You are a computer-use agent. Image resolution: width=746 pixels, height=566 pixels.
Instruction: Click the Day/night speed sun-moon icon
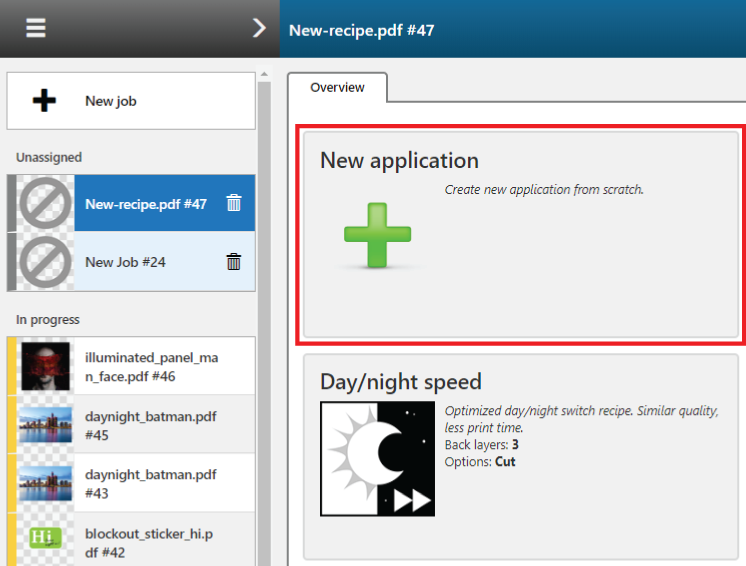point(377,459)
